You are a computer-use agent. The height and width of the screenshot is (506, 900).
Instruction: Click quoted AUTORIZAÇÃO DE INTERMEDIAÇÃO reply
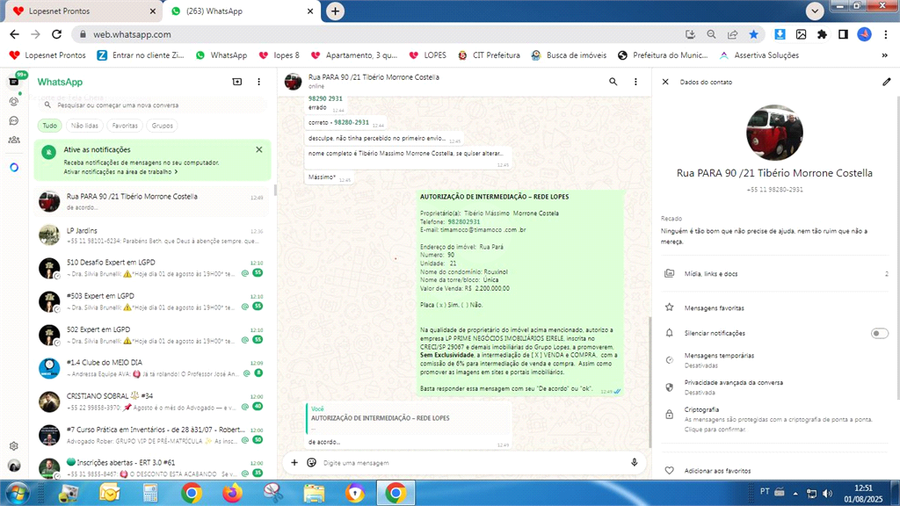point(408,418)
